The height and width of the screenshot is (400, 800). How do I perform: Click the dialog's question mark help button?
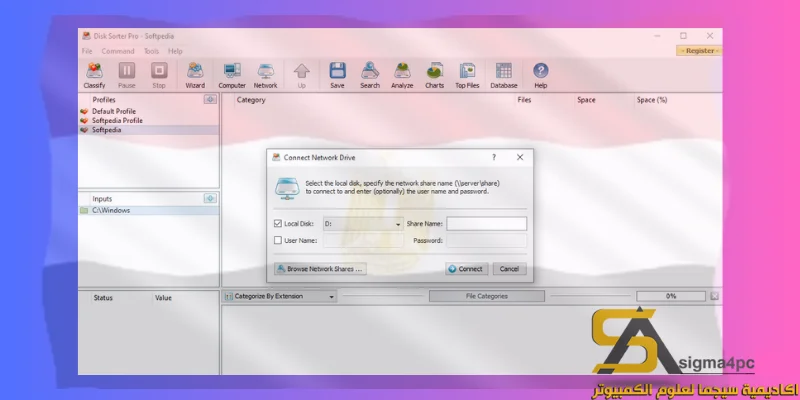coord(494,157)
